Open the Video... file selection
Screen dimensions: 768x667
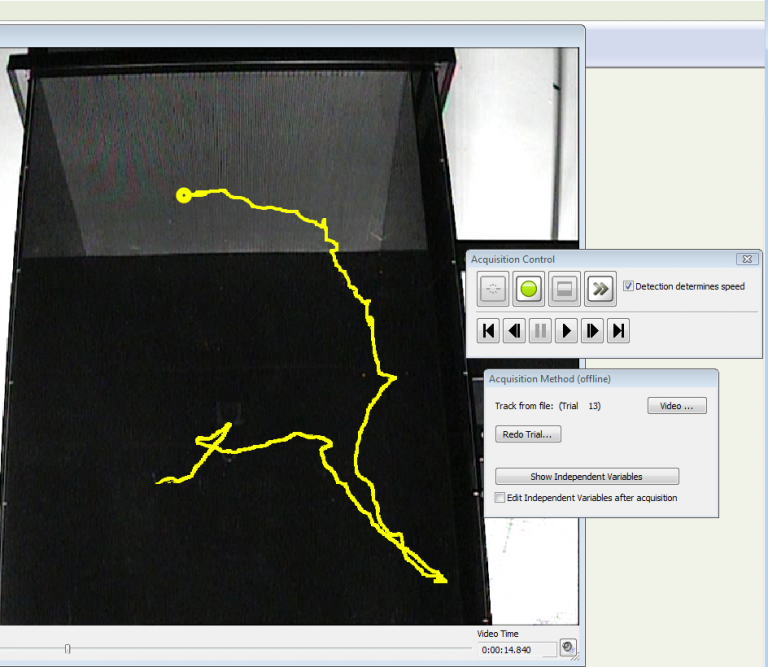[x=677, y=406]
